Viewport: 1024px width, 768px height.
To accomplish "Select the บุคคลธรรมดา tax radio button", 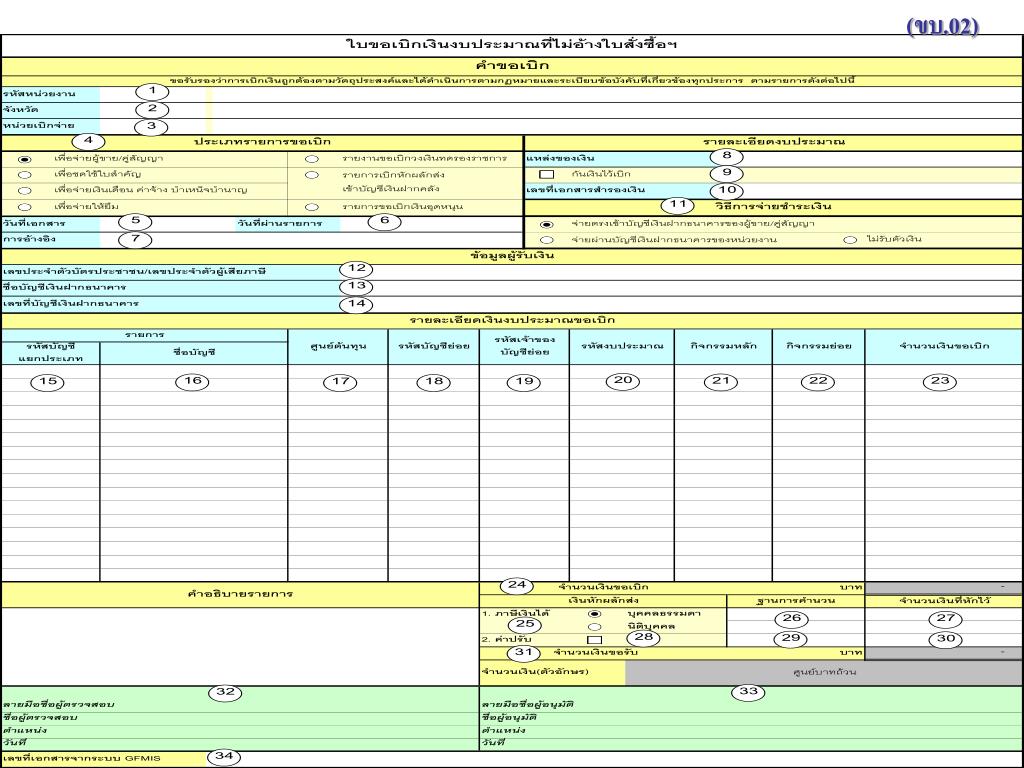I will click(x=594, y=614).
